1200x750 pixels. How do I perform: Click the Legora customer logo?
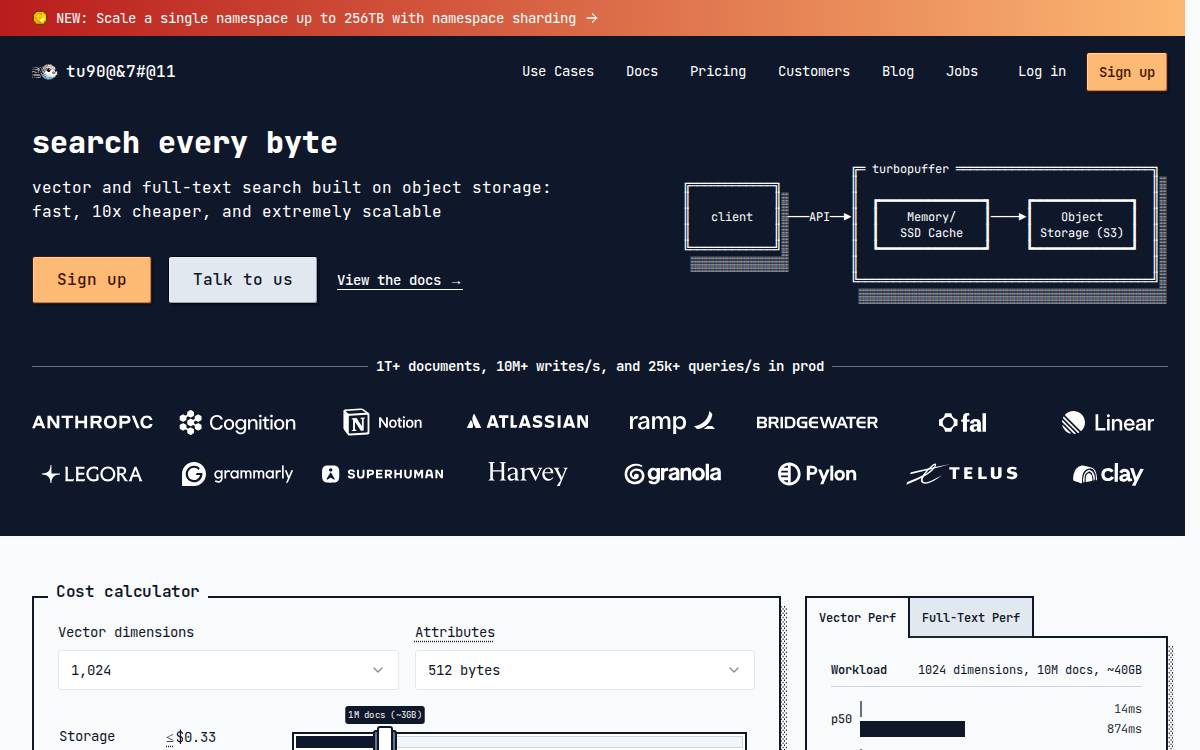(x=92, y=474)
